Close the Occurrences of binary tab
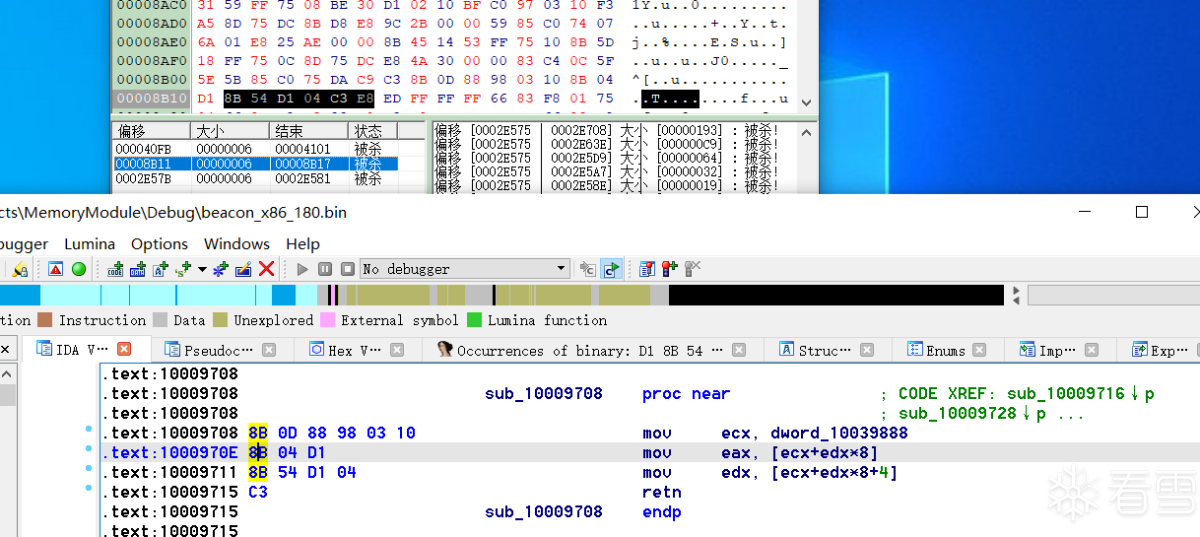1200x537 pixels. 739,350
